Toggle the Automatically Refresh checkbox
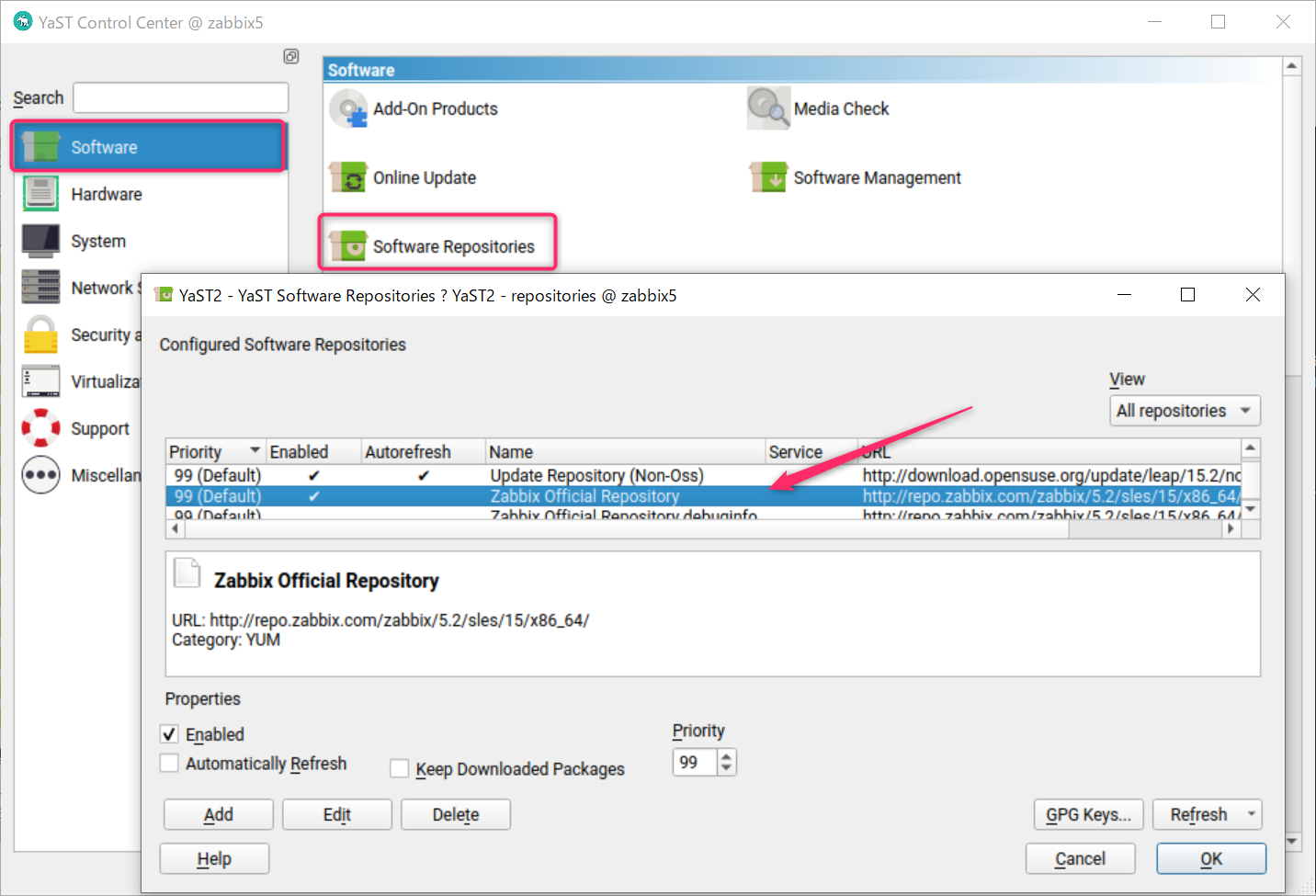The width and height of the screenshot is (1316, 896). [x=169, y=764]
